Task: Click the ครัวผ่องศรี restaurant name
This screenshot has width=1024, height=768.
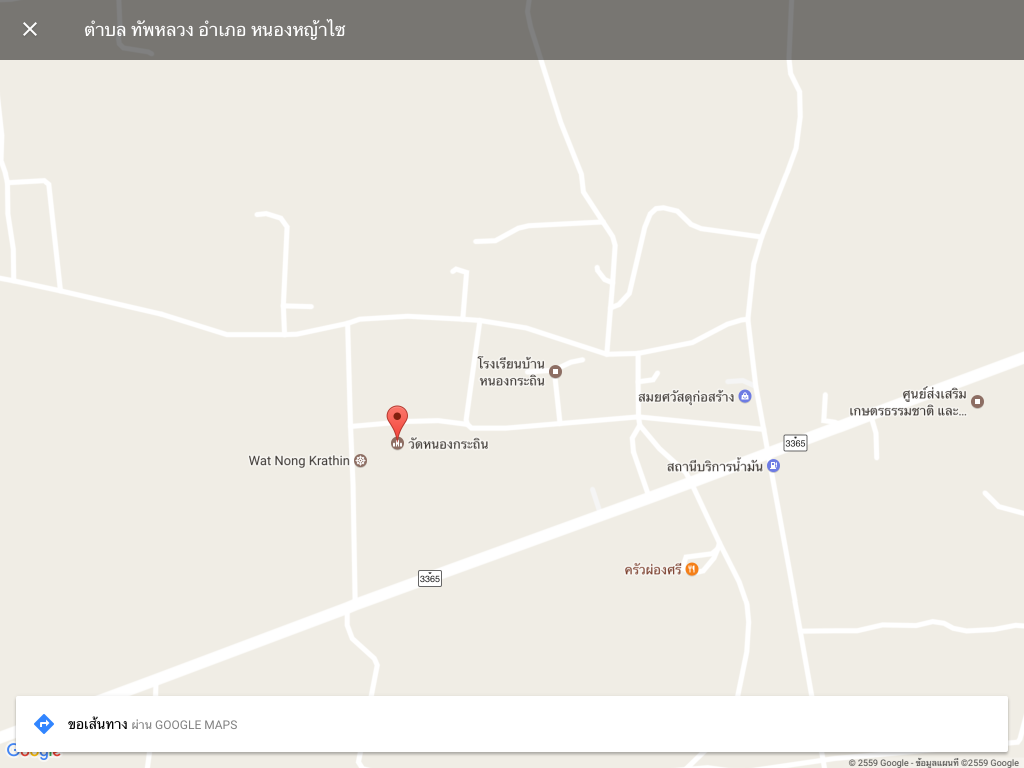Action: tap(652, 569)
